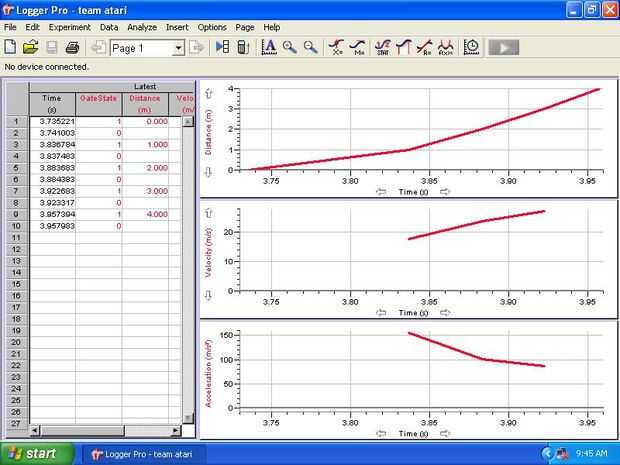The image size is (620, 465).
Task: Click the Linear Fit icon
Action: click(x=424, y=47)
